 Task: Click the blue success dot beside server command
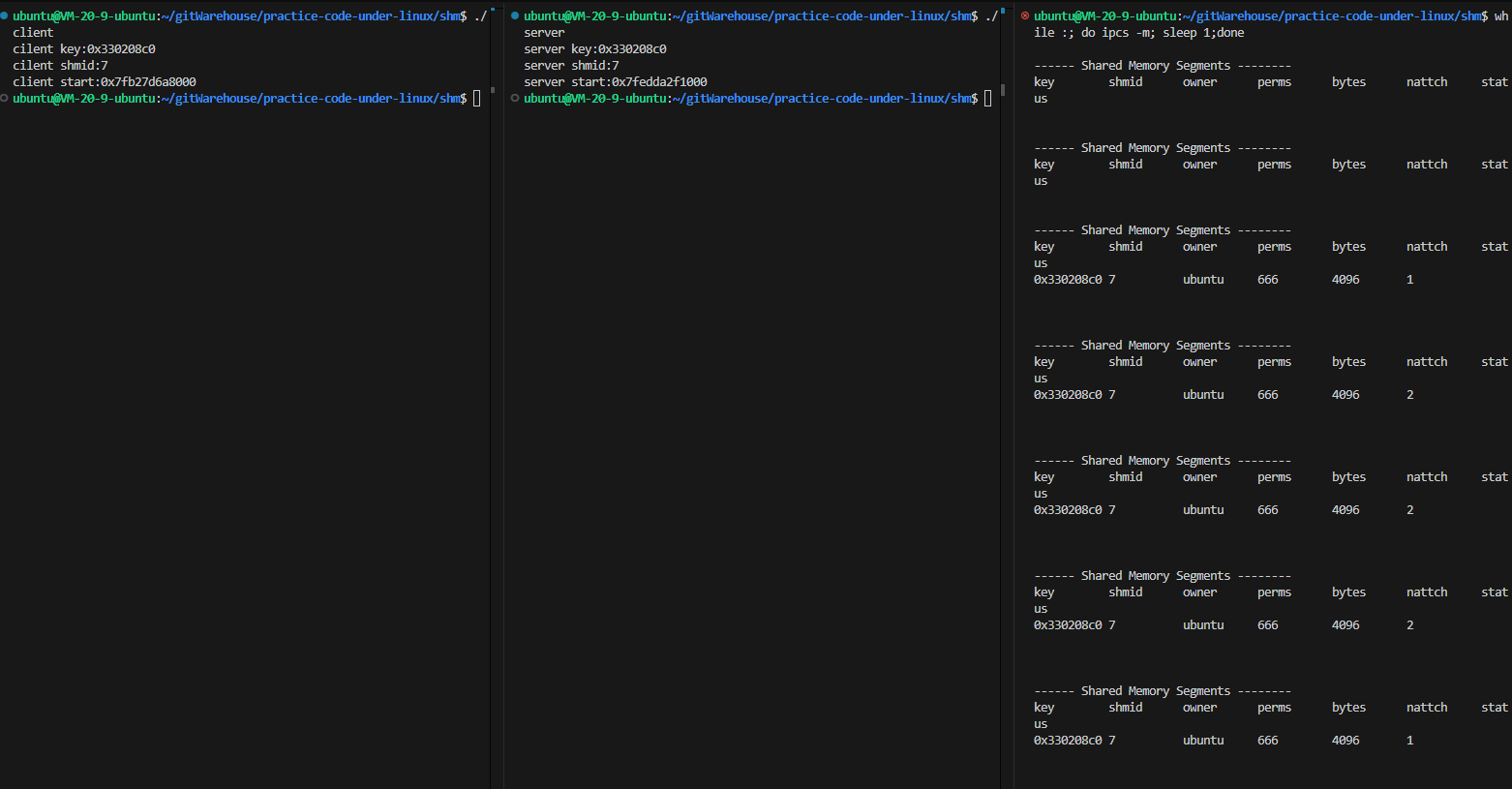515,15
